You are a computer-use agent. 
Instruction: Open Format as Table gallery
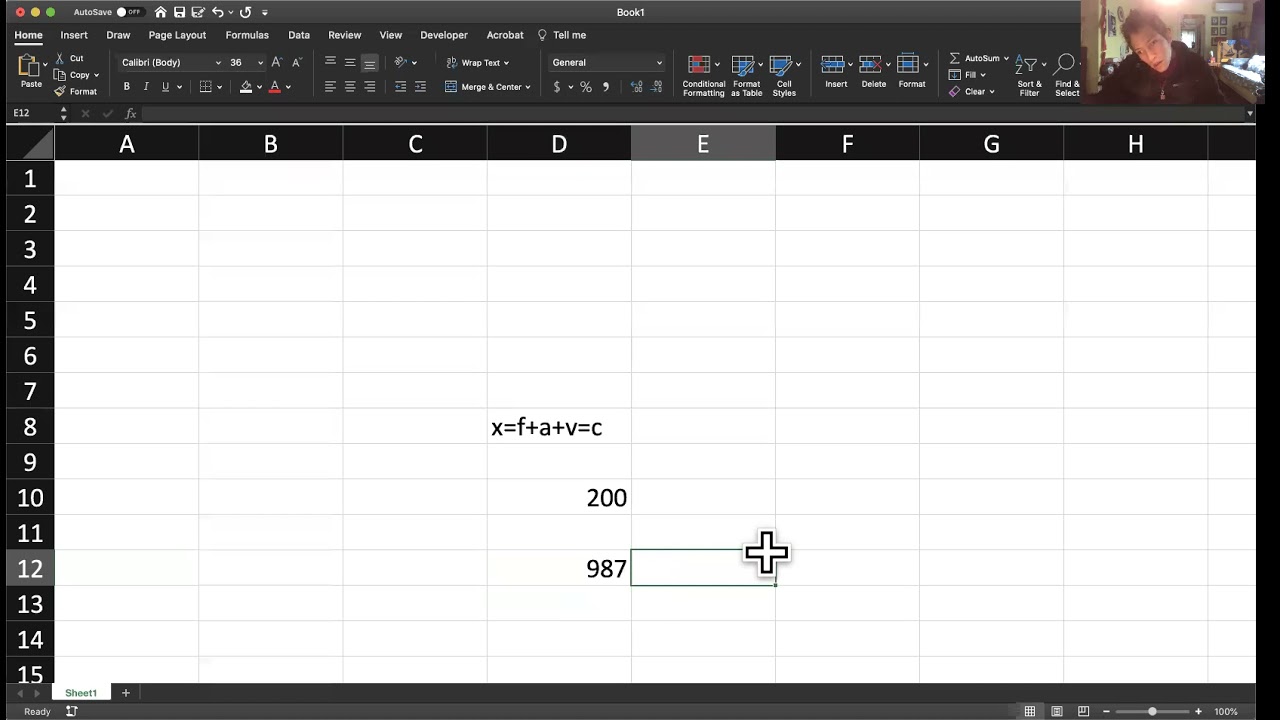pyautogui.click(x=746, y=75)
